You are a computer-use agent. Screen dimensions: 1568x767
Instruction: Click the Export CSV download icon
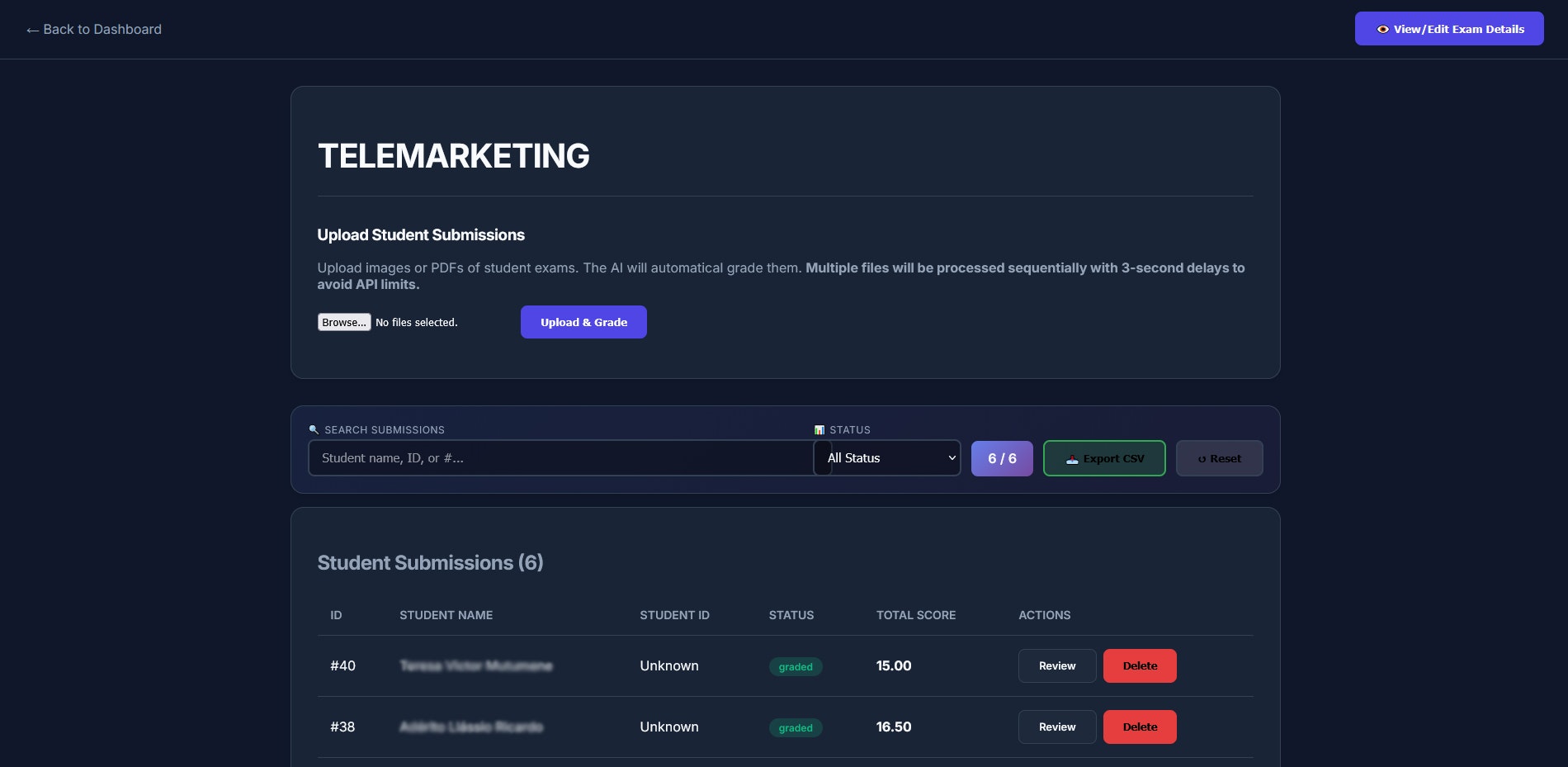click(x=1072, y=459)
